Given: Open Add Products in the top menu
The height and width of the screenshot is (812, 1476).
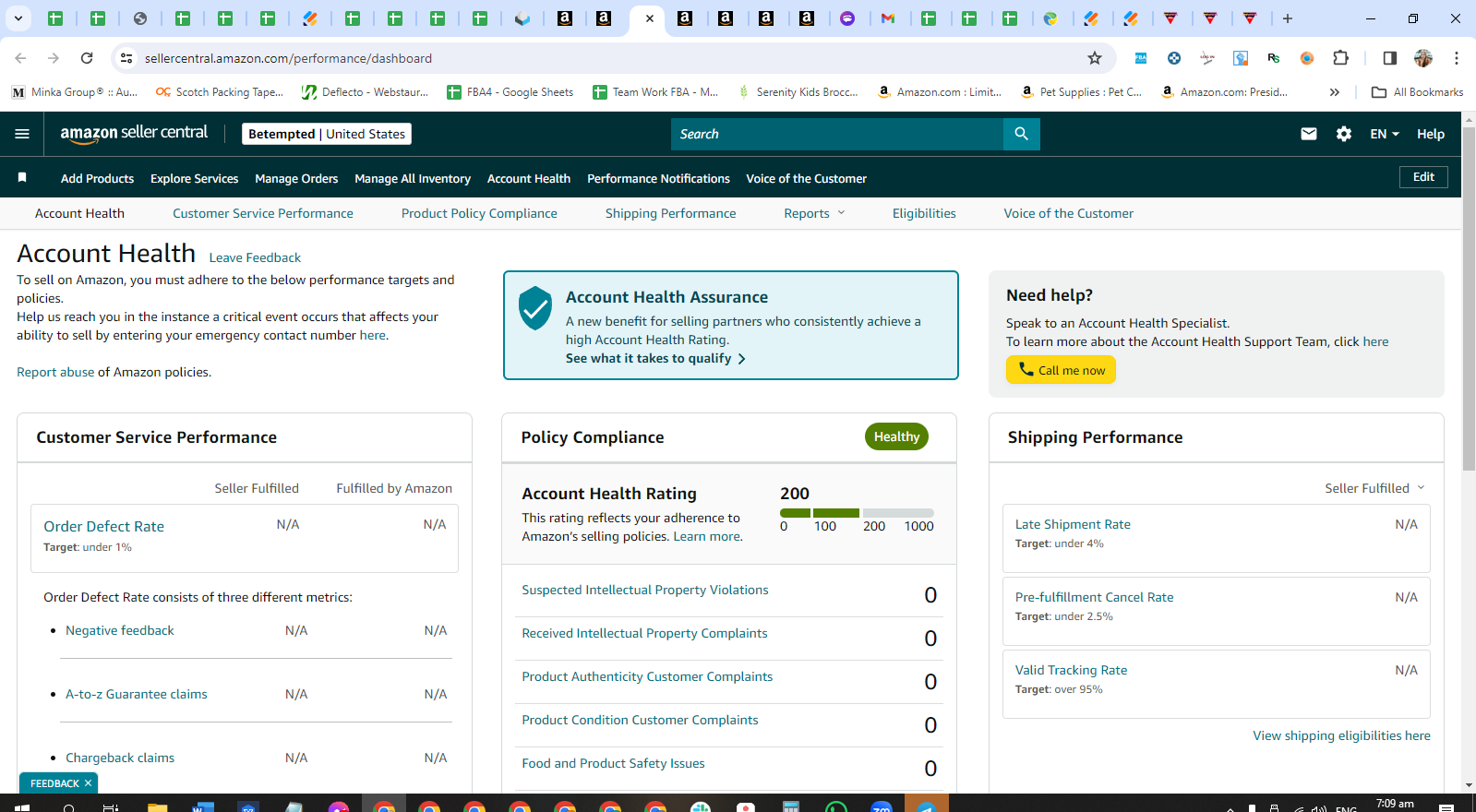Looking at the screenshot, I should [97, 178].
